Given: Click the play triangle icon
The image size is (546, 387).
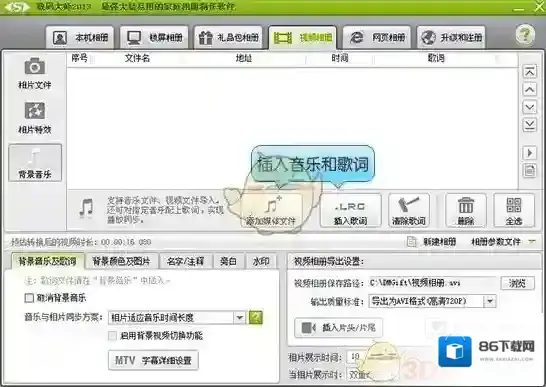Looking at the screenshot, I should click(x=530, y=153).
